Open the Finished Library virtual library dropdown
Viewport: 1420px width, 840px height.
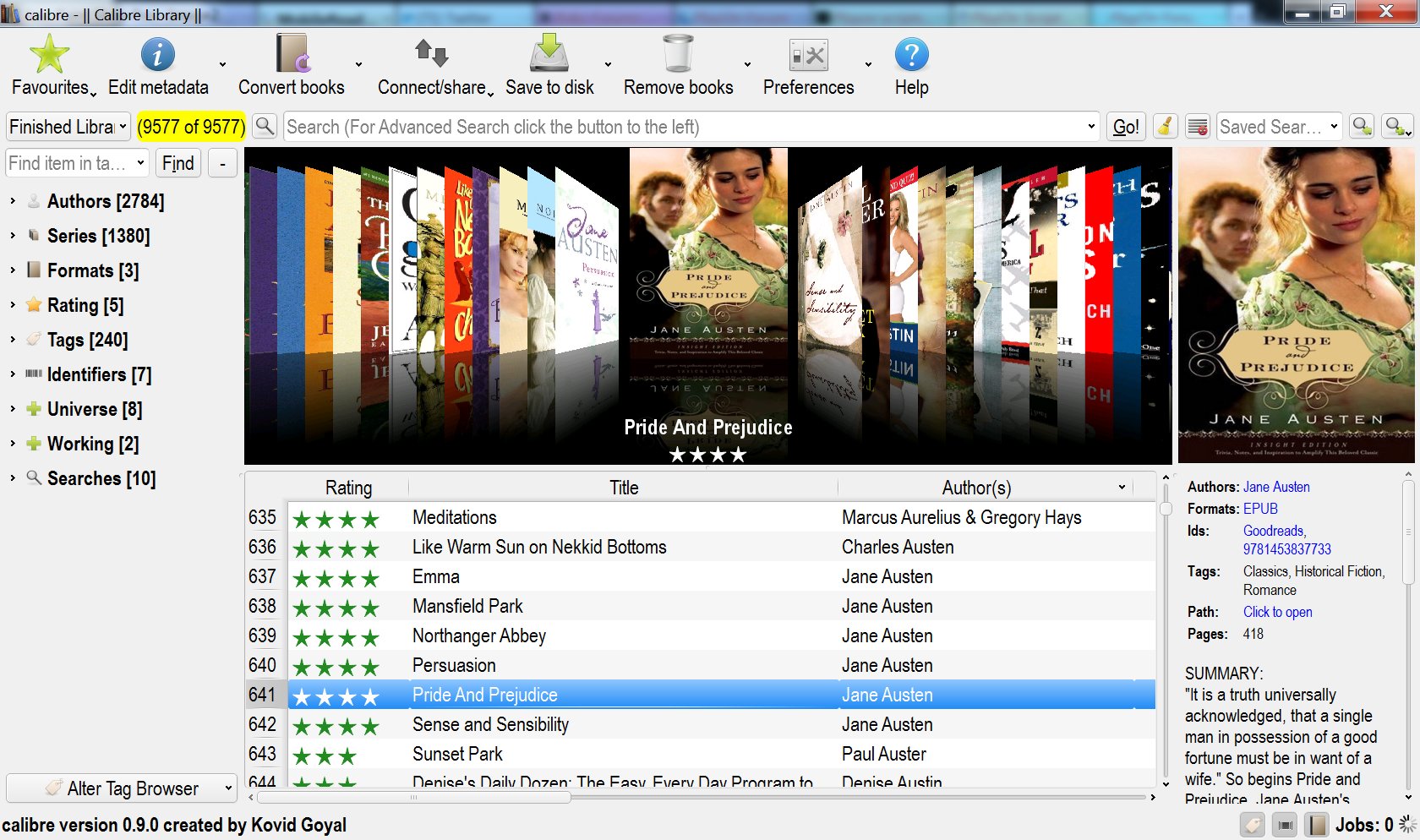(x=68, y=127)
